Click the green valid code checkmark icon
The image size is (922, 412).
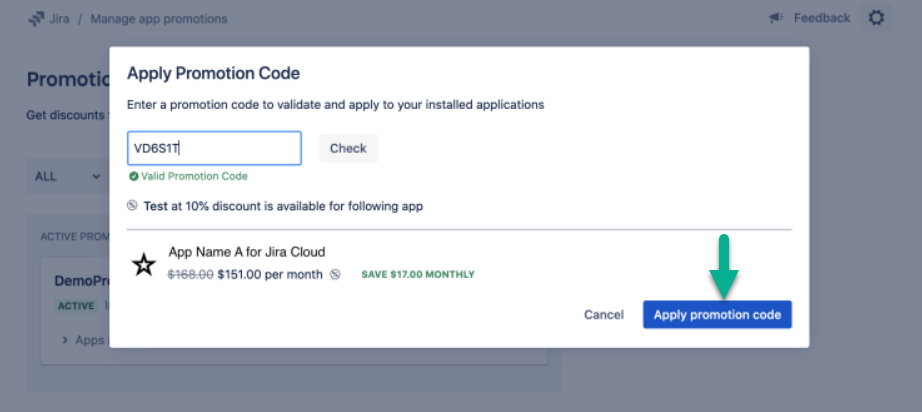coord(133,176)
